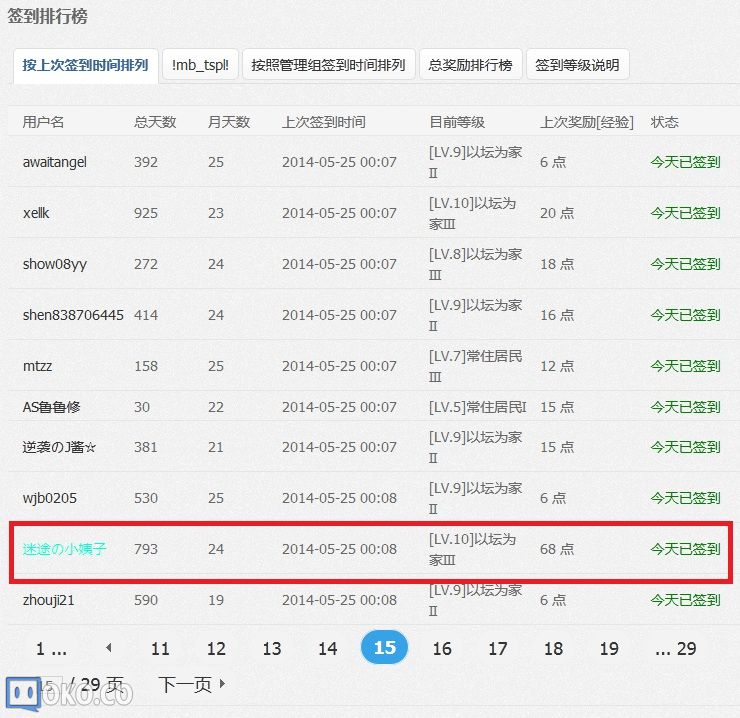
Task: Switch to 按上次签到时间排列 tab
Action: (85, 65)
